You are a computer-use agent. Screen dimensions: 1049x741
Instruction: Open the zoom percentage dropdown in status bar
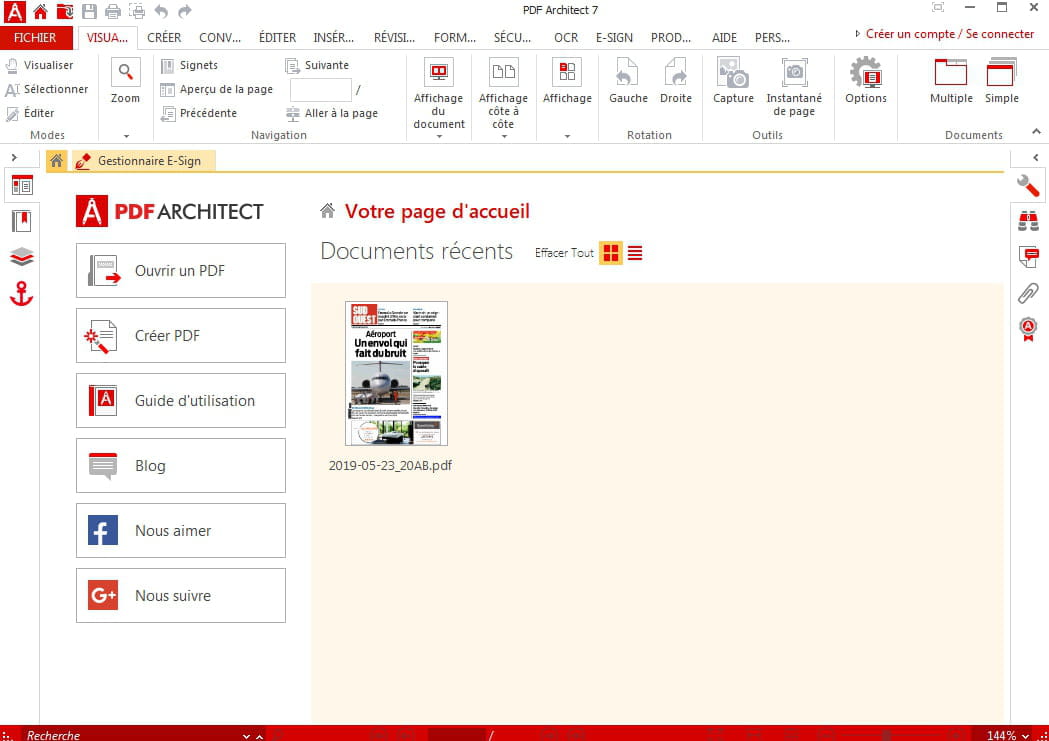[x=1025, y=736]
